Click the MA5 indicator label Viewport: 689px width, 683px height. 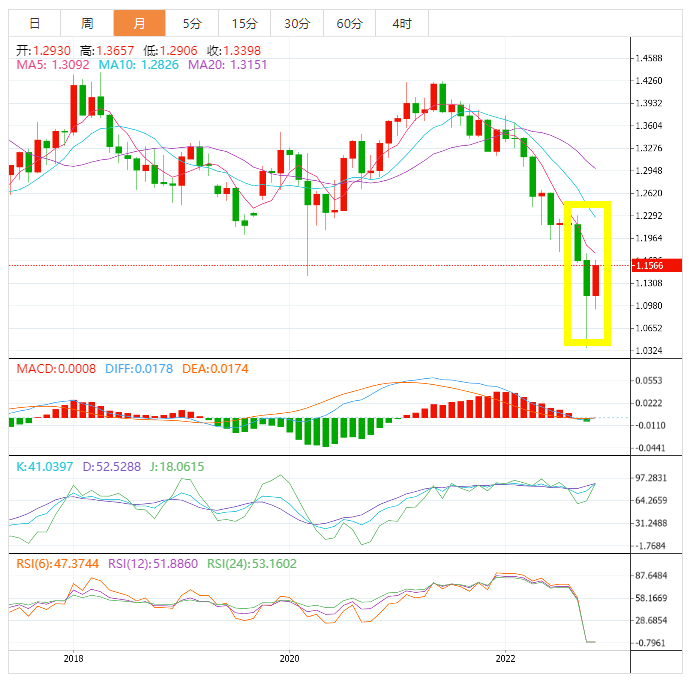(x=53, y=65)
